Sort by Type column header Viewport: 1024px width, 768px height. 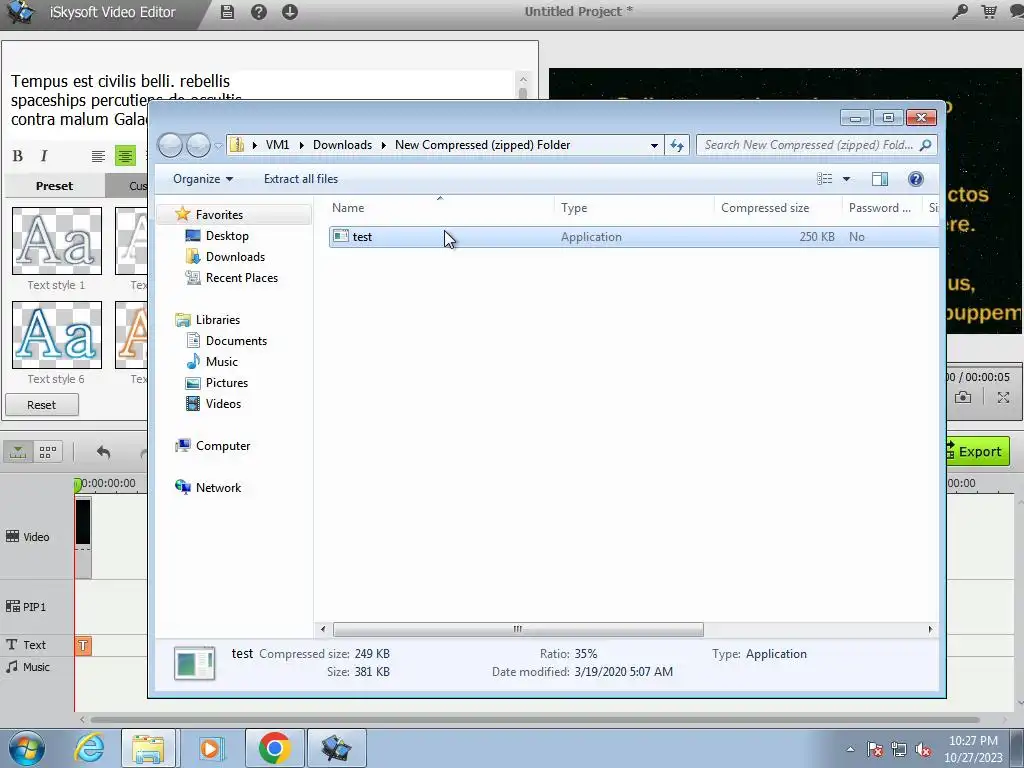pyautogui.click(x=634, y=208)
